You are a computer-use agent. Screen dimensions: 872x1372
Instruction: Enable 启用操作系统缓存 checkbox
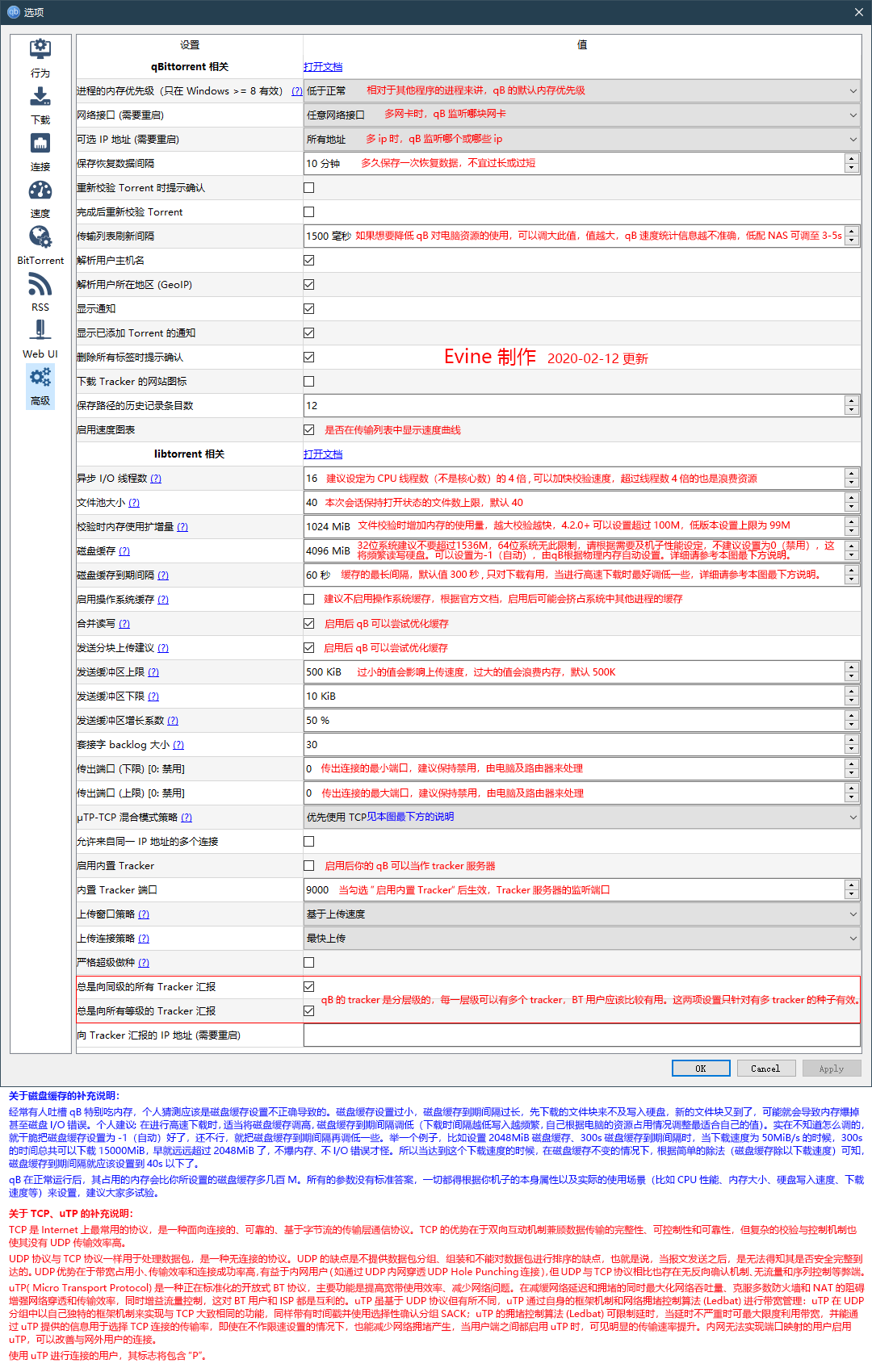pyautogui.click(x=308, y=599)
